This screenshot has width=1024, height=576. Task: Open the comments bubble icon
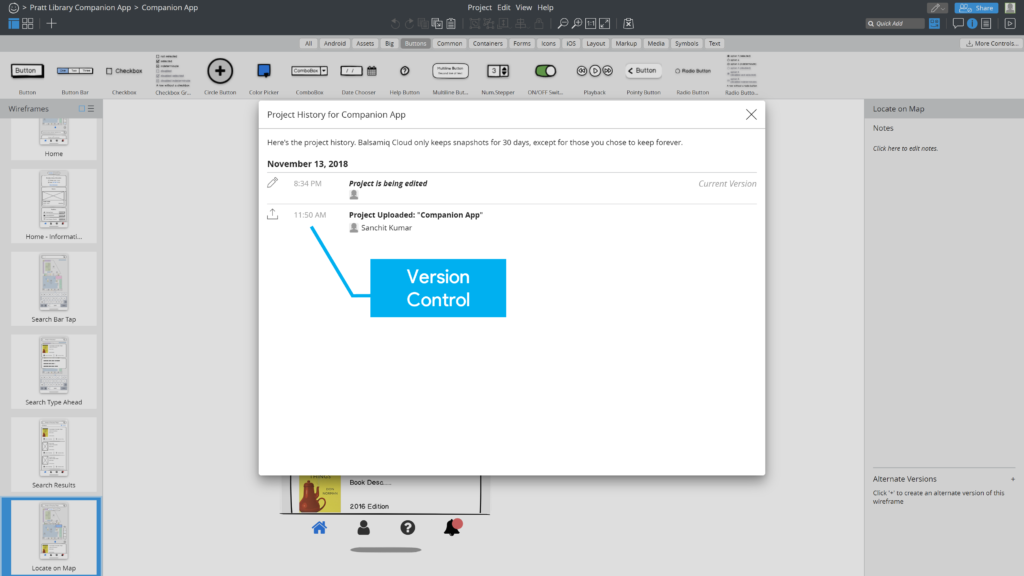coord(957,24)
